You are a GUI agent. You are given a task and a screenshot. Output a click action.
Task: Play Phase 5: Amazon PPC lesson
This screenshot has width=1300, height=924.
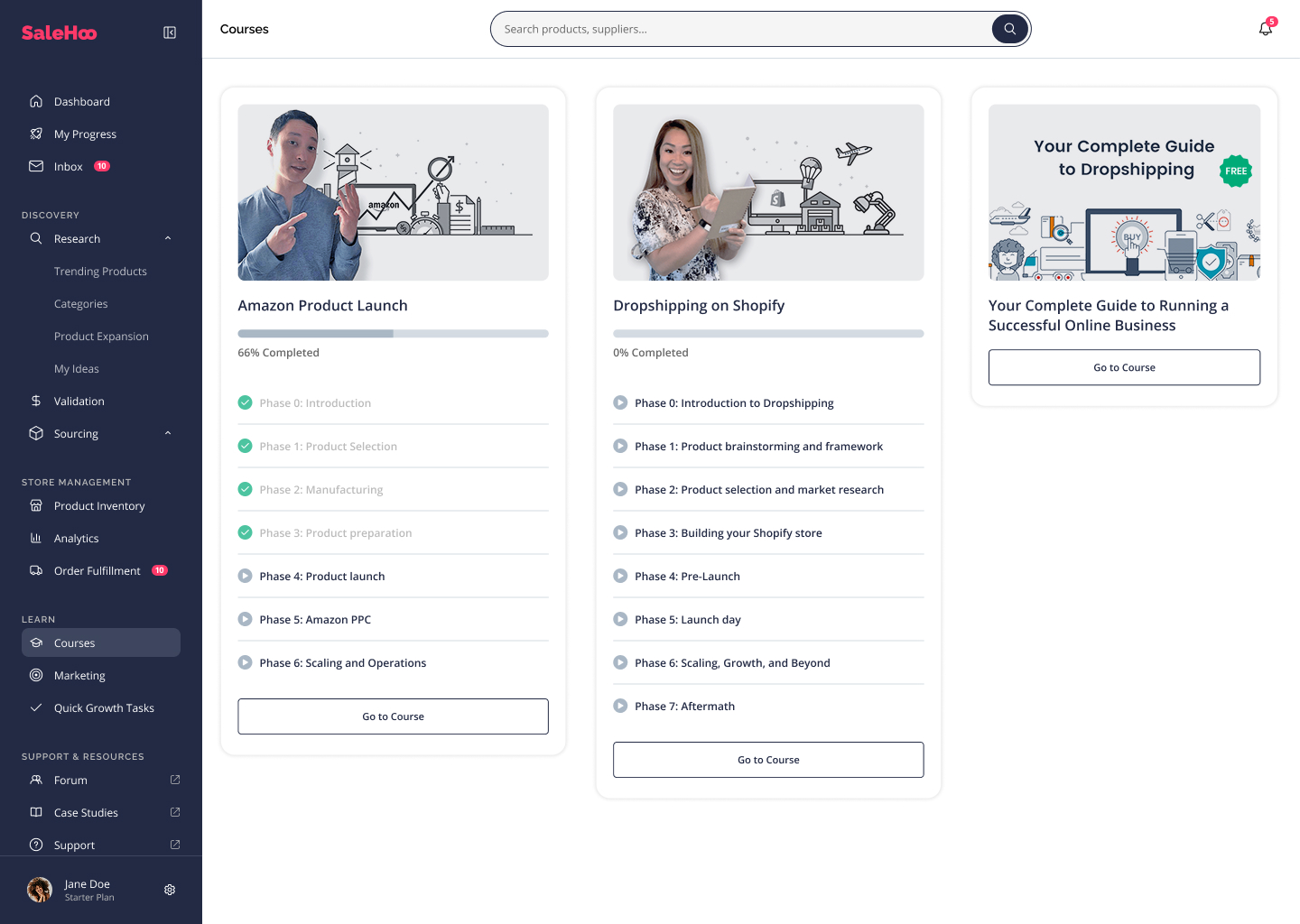(245, 619)
